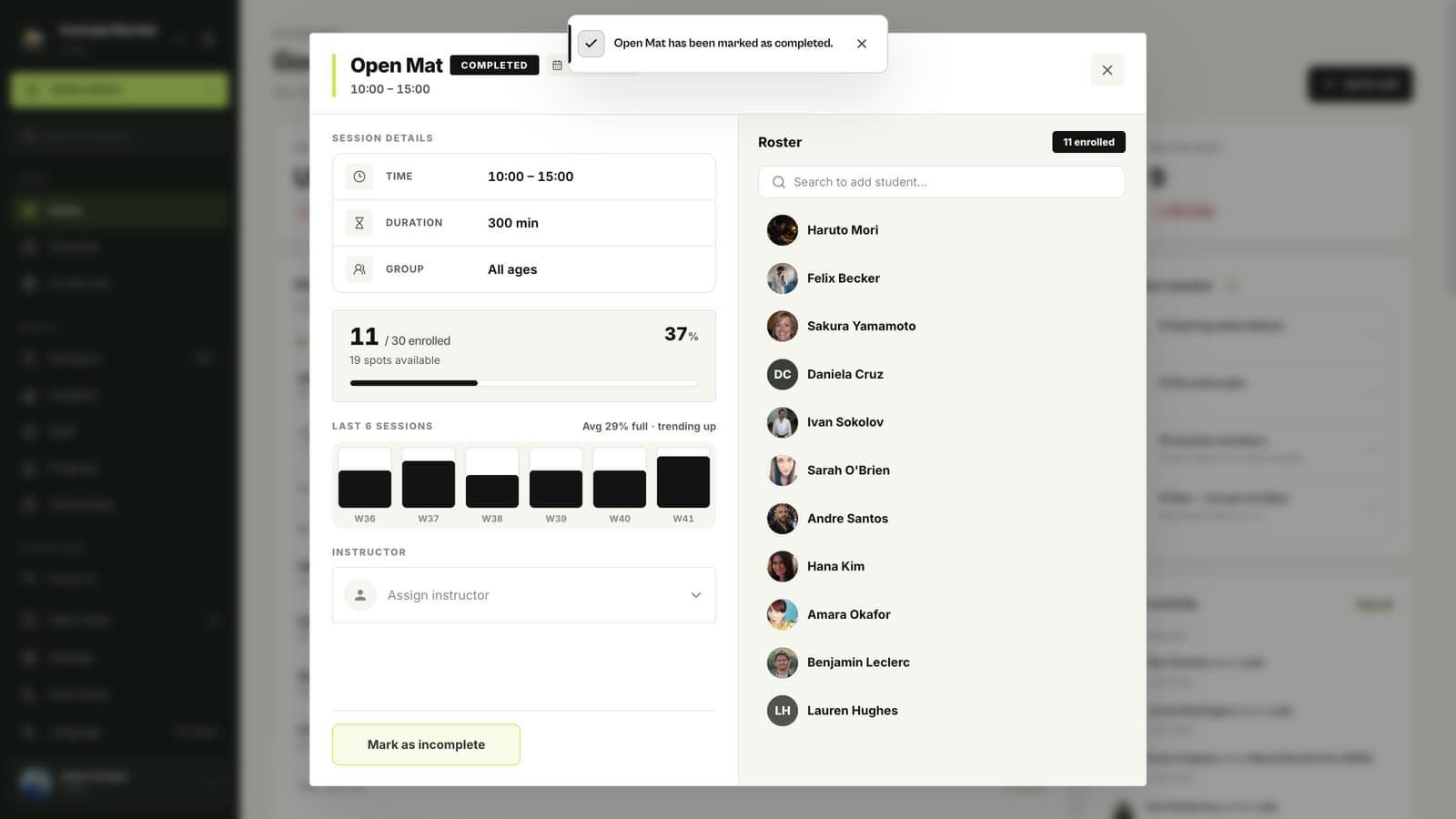Viewport: 1456px width, 819px height.
Task: Click the enrollment progress bar
Action: click(524, 383)
